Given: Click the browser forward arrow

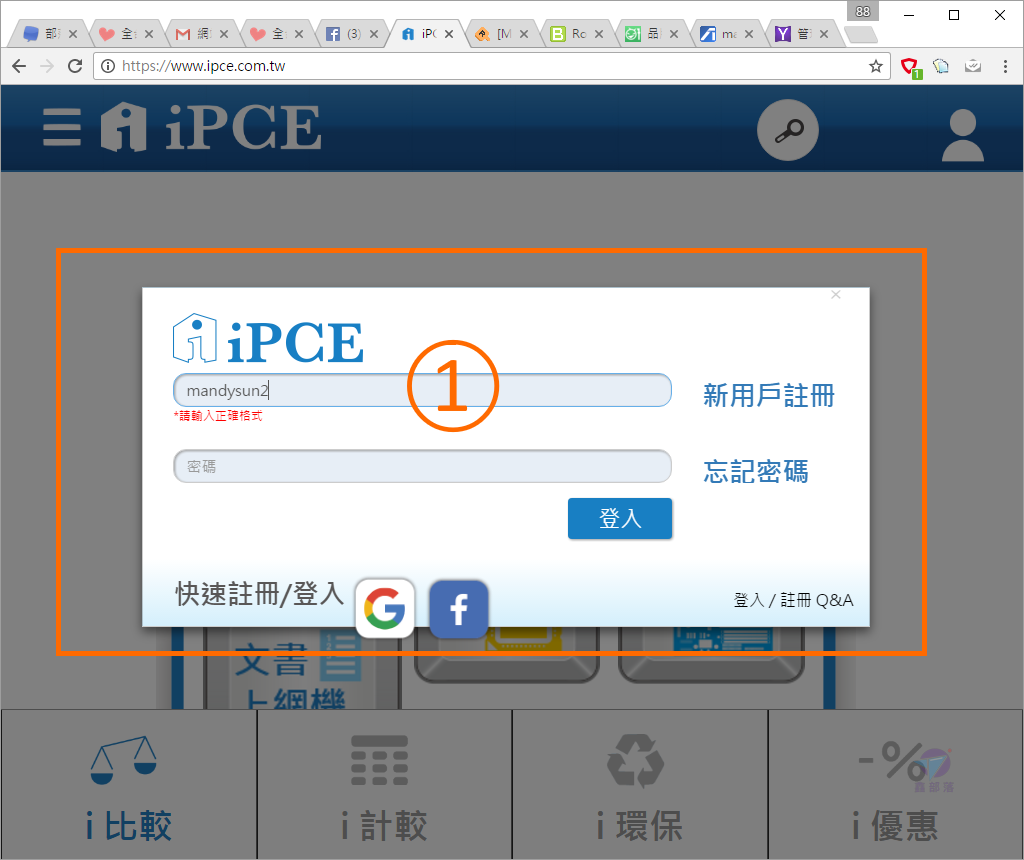Looking at the screenshot, I should (x=47, y=66).
